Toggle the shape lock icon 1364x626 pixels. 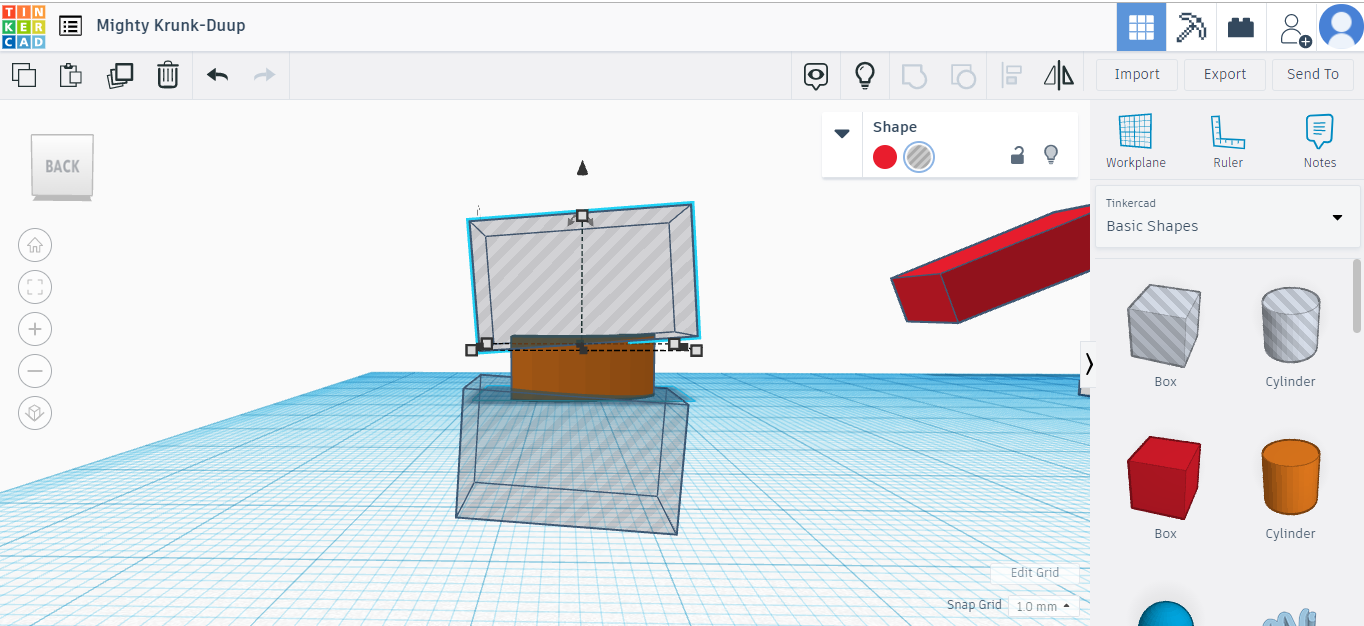[1017, 155]
